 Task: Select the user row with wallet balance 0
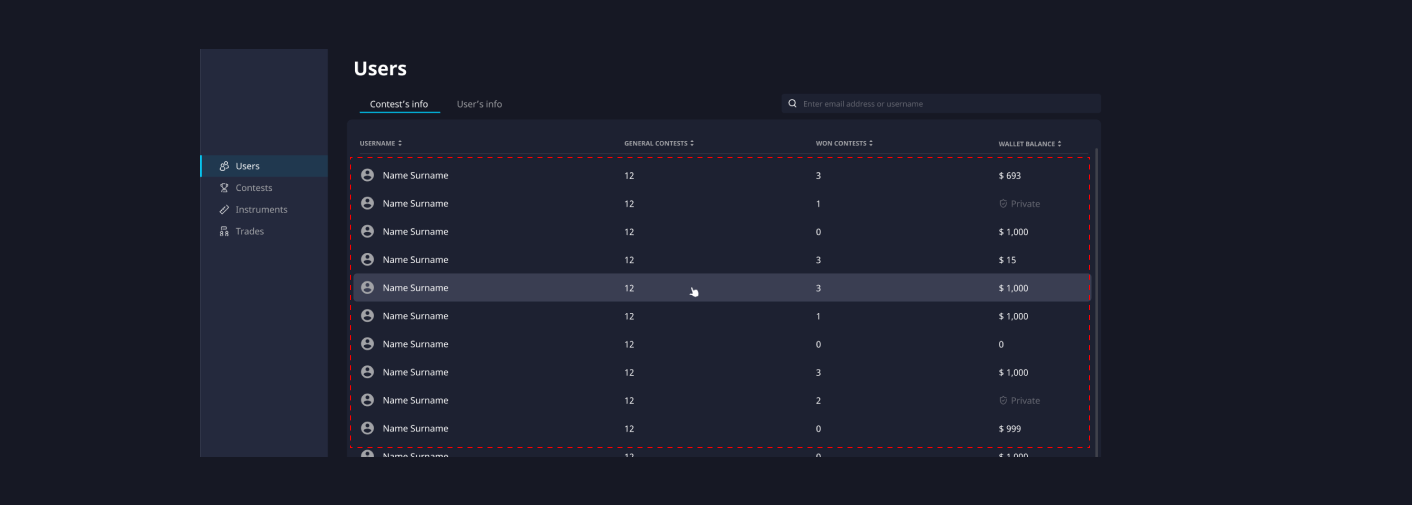[x=720, y=344]
